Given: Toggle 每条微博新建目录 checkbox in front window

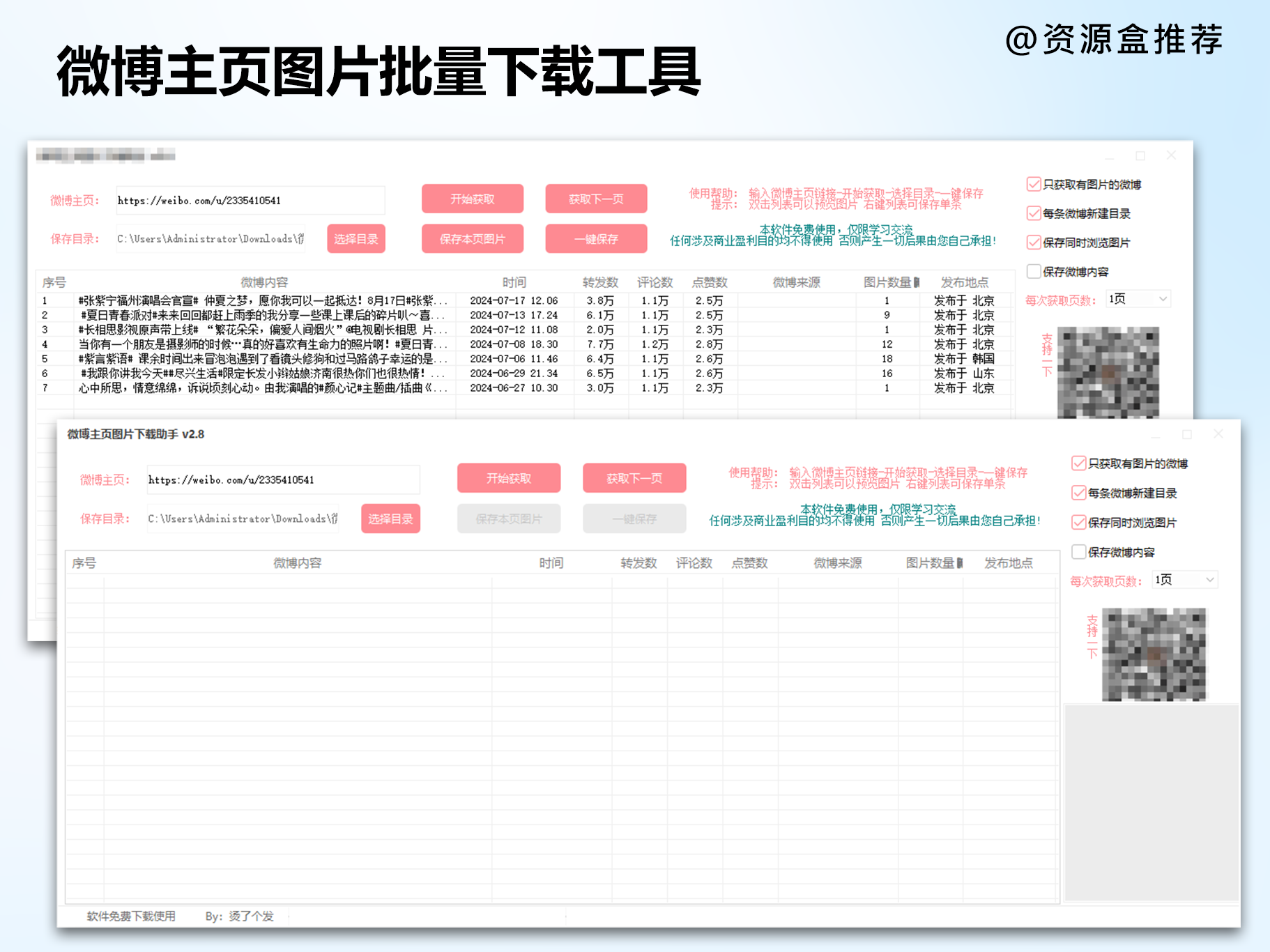Looking at the screenshot, I should pyautogui.click(x=1078, y=493).
